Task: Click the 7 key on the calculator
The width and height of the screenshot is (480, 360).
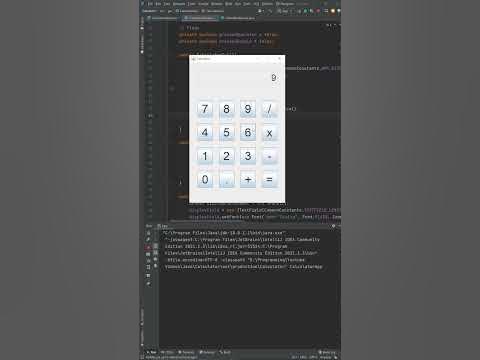Action: [x=205, y=109]
